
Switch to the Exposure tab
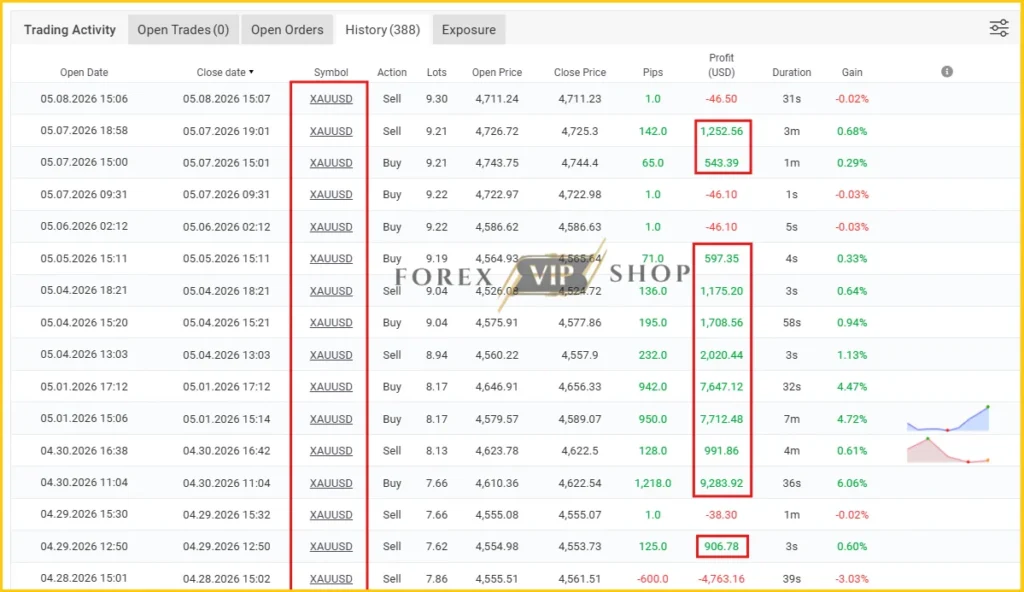tap(469, 29)
